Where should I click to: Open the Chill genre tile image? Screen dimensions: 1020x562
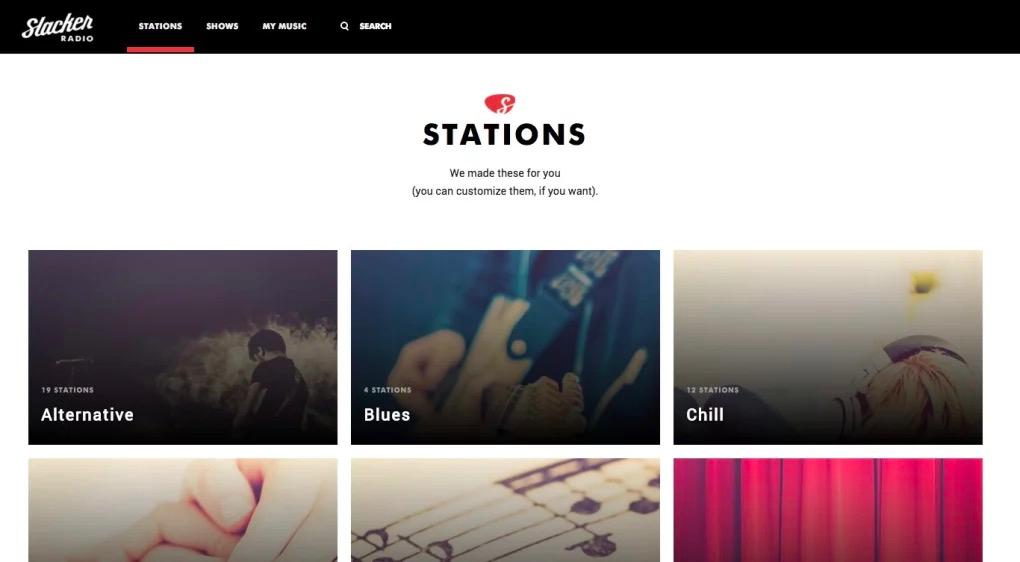[828, 347]
